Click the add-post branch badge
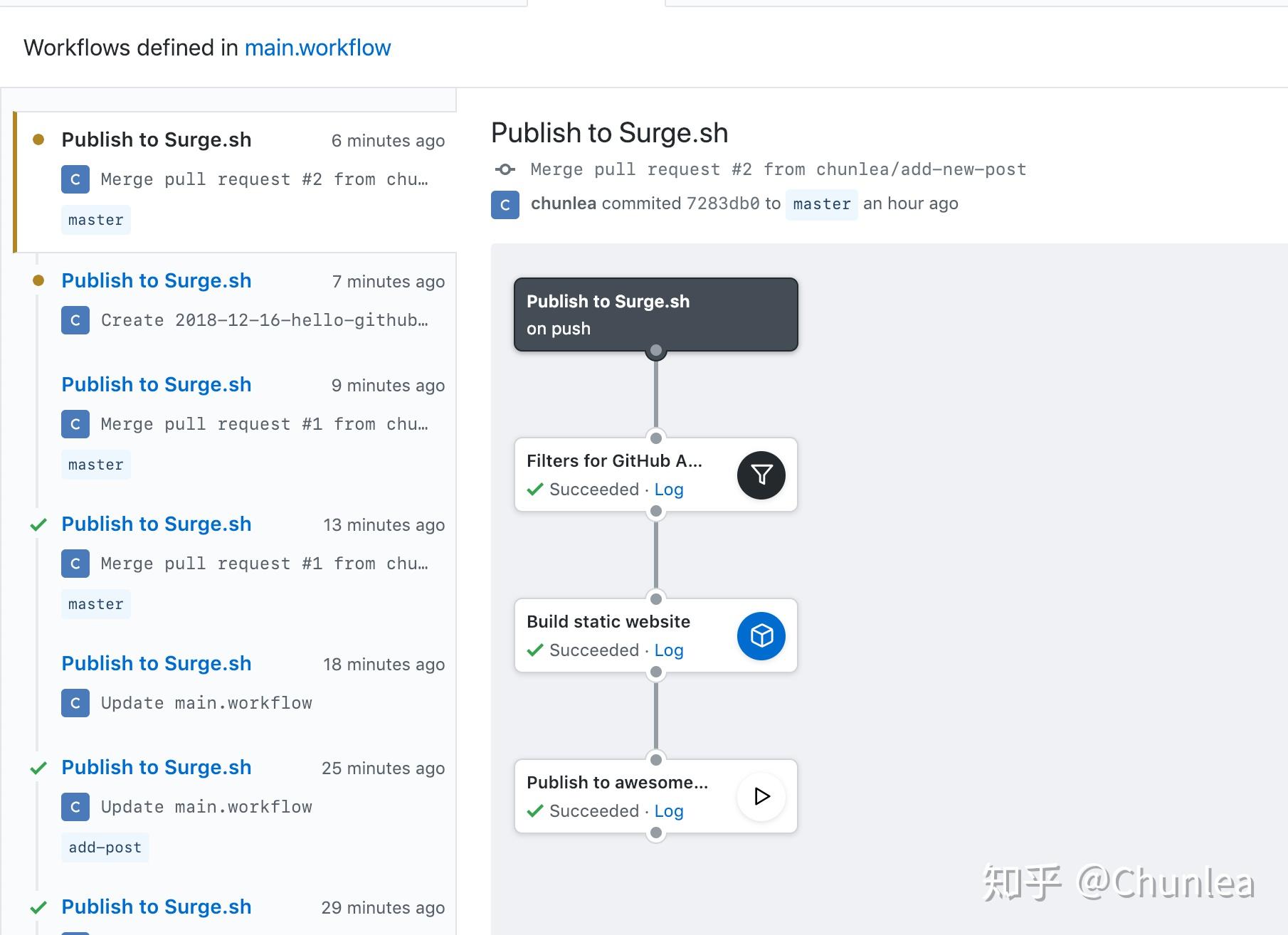This screenshot has height=935, width=1288. tap(104, 847)
